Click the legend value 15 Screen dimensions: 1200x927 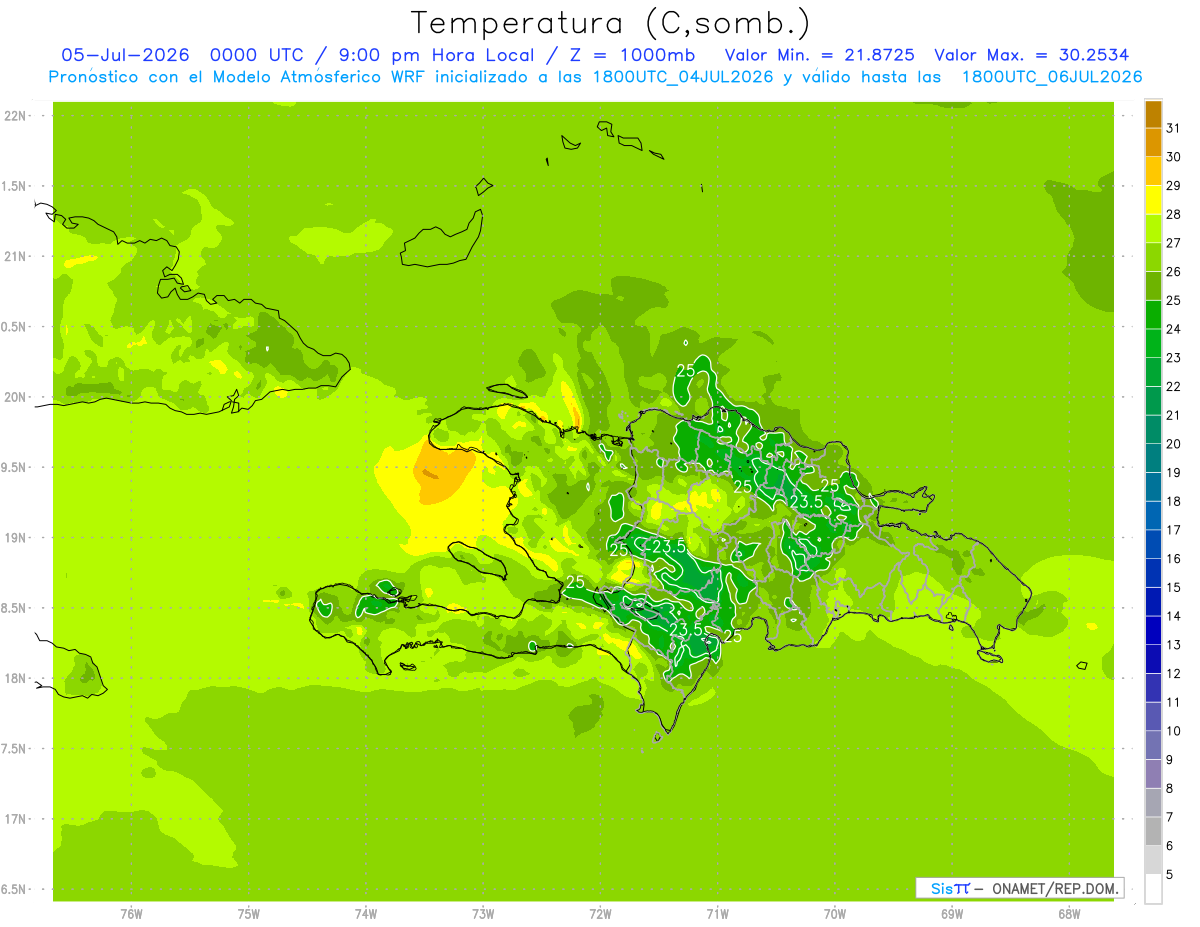click(x=1174, y=588)
